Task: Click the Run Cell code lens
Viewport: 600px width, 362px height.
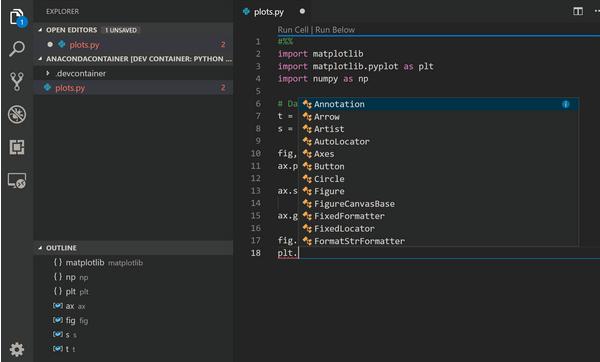Action: coord(293,30)
